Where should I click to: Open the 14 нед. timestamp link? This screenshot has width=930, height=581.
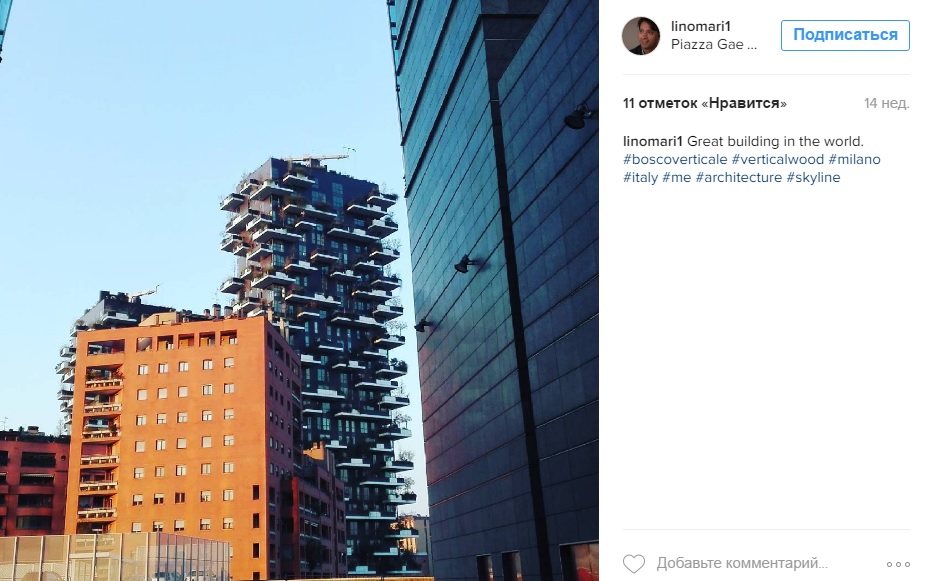point(887,103)
